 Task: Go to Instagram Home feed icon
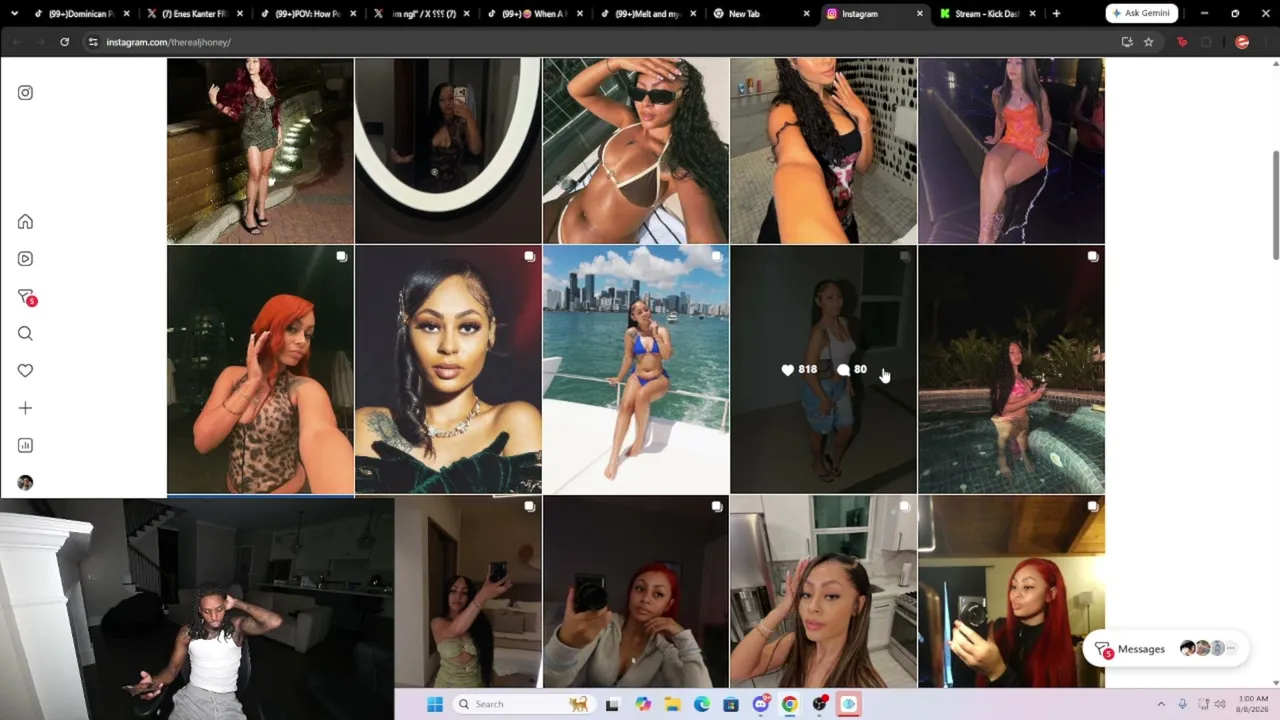click(25, 222)
